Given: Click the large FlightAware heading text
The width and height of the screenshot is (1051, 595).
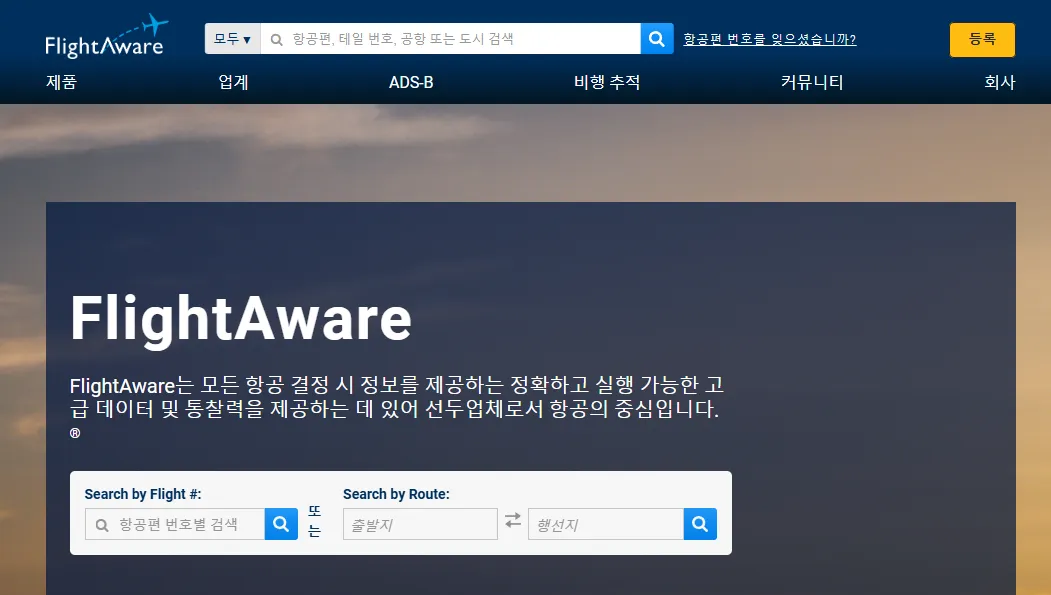Looking at the screenshot, I should (241, 320).
